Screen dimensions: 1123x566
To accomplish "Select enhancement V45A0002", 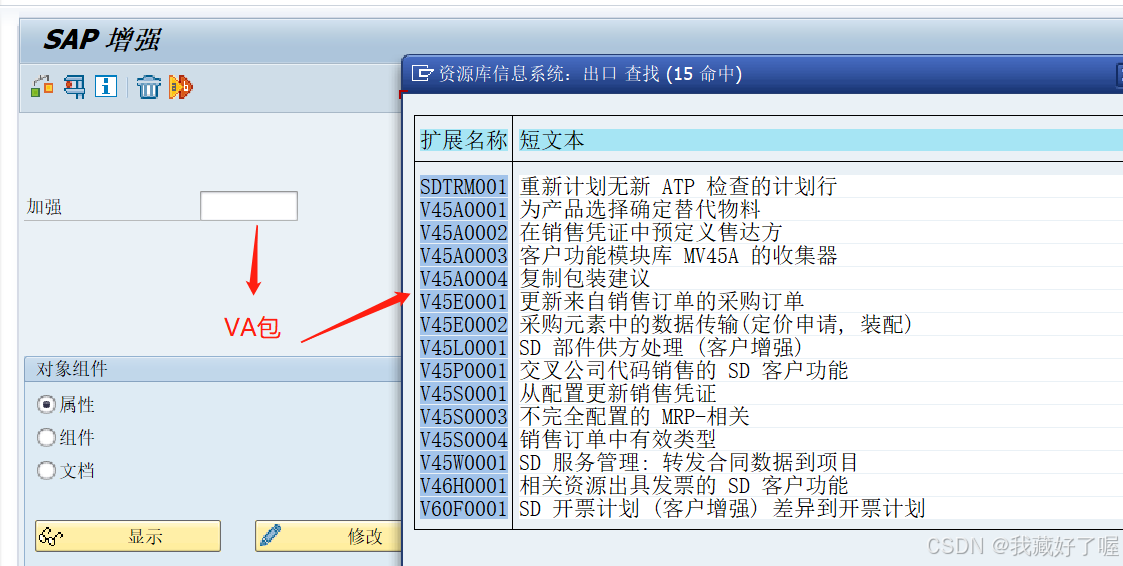I will tap(463, 233).
